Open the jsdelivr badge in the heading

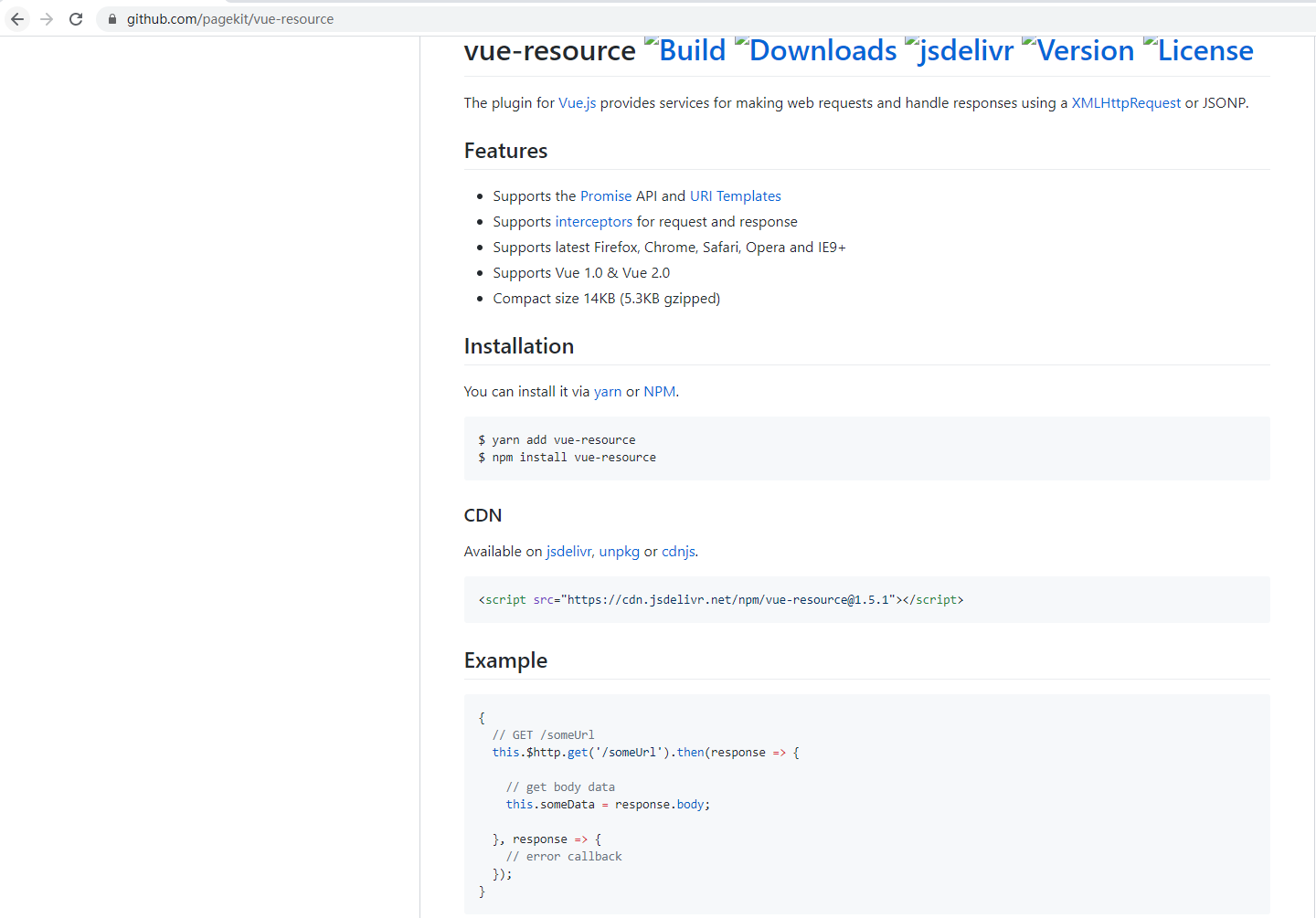coord(959,50)
